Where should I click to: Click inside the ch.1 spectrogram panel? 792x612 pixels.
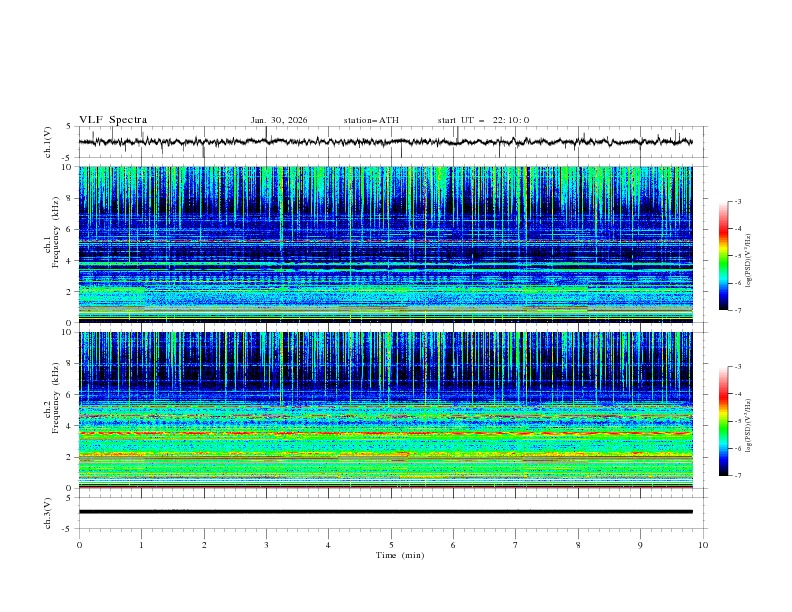click(x=385, y=244)
